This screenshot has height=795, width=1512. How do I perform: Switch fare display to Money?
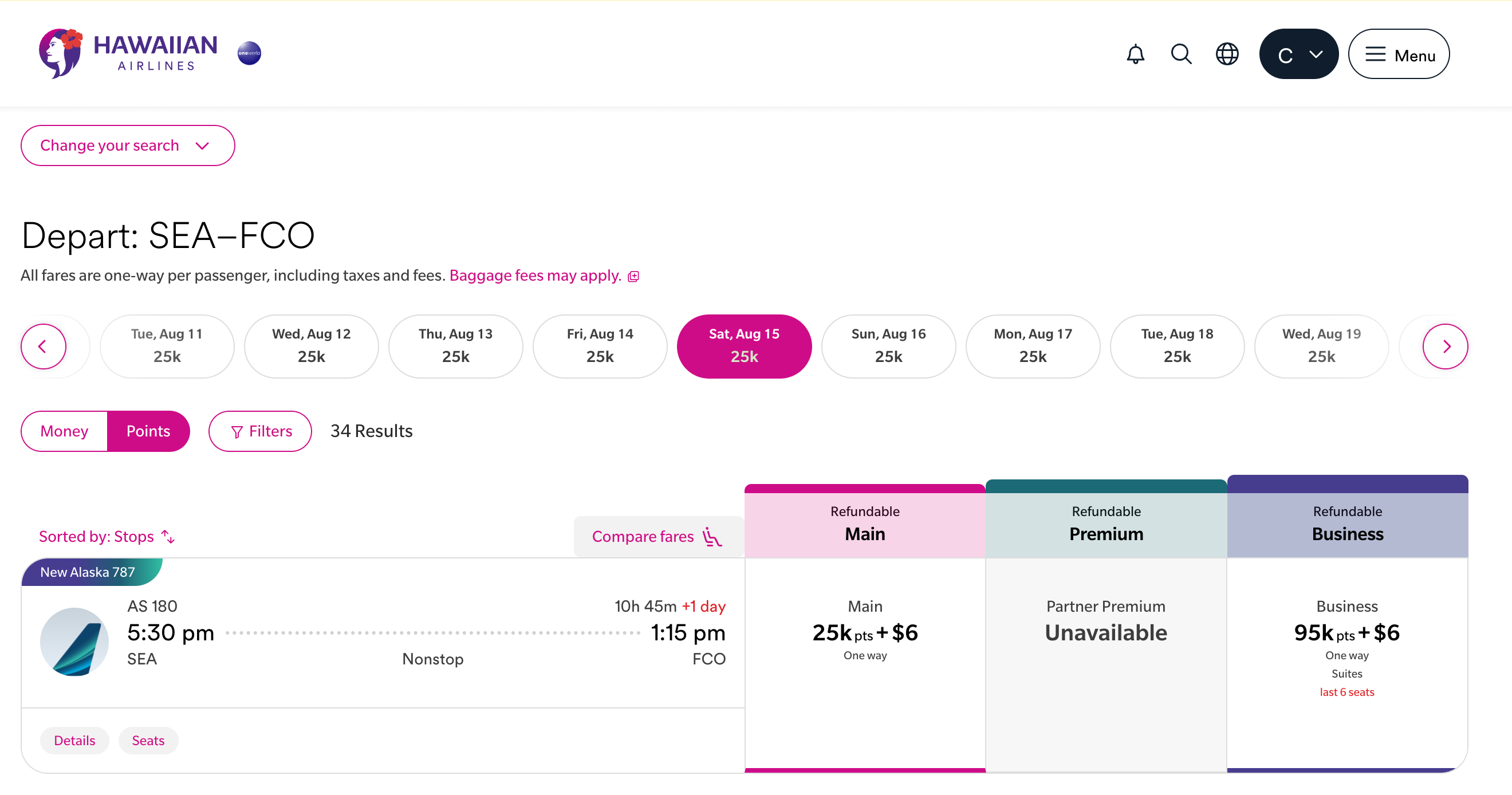[x=64, y=431]
